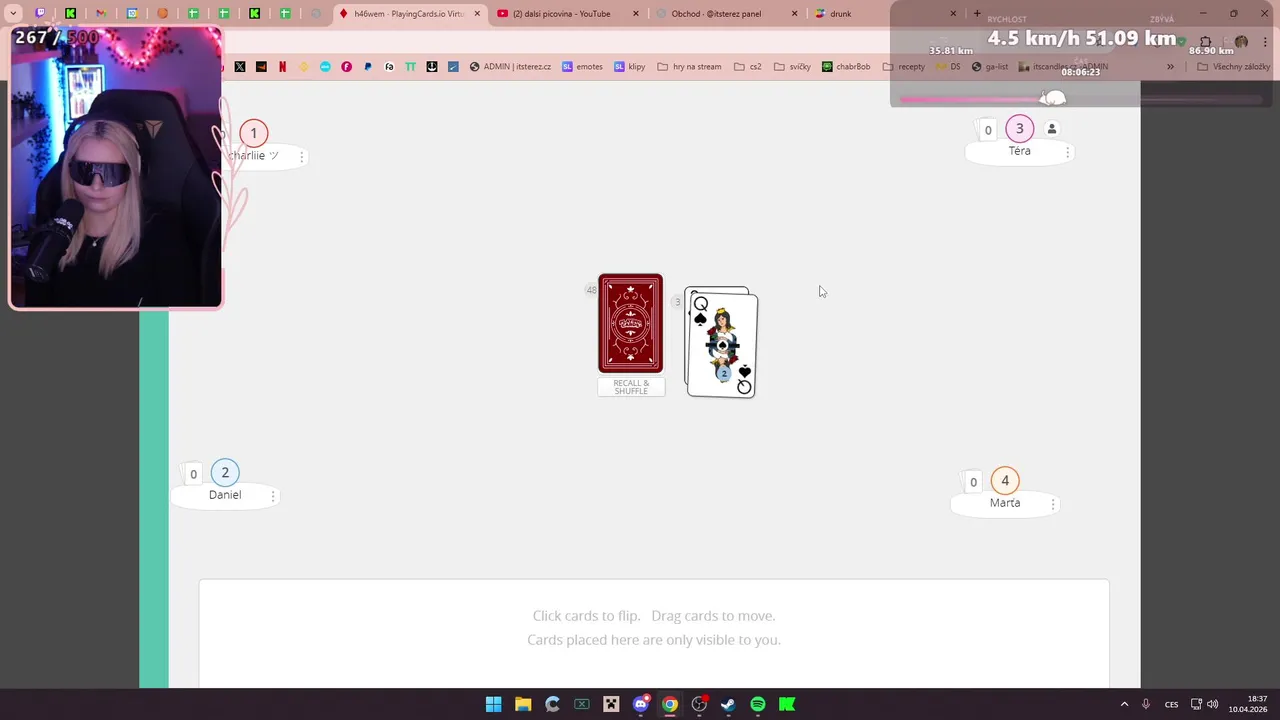Open File Explorer from taskbar
The width and height of the screenshot is (1280, 720).
tap(523, 704)
